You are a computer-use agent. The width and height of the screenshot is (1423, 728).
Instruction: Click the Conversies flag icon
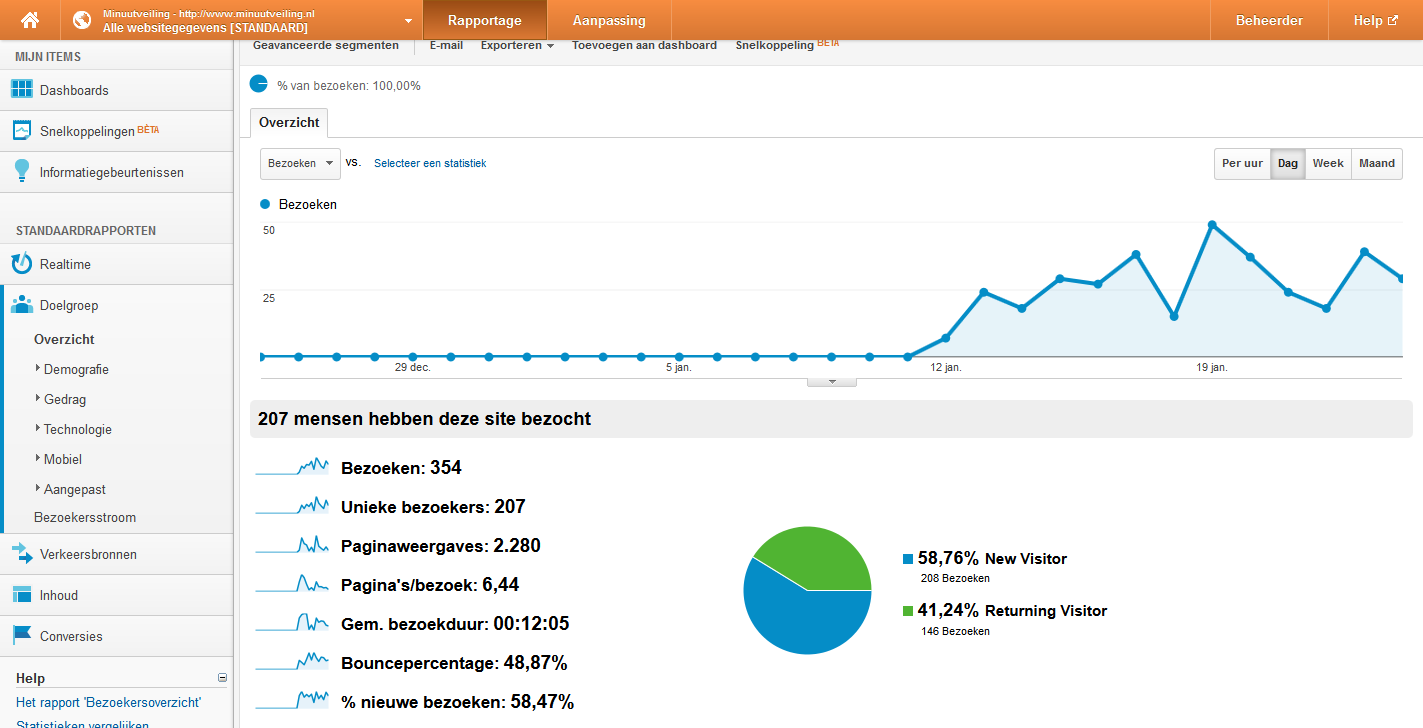[x=22, y=636]
